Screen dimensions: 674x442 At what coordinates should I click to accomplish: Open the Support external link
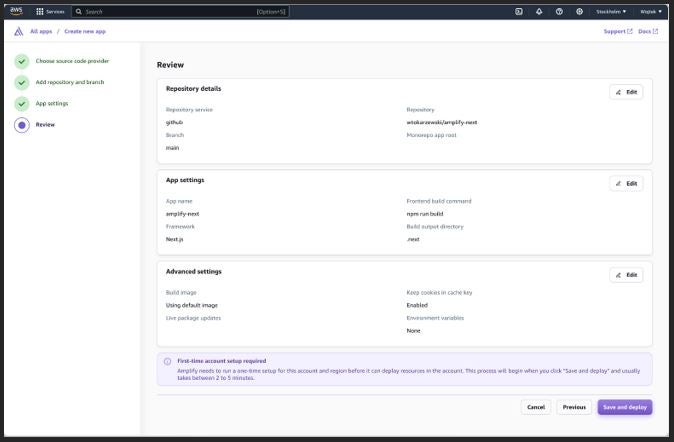coord(617,31)
